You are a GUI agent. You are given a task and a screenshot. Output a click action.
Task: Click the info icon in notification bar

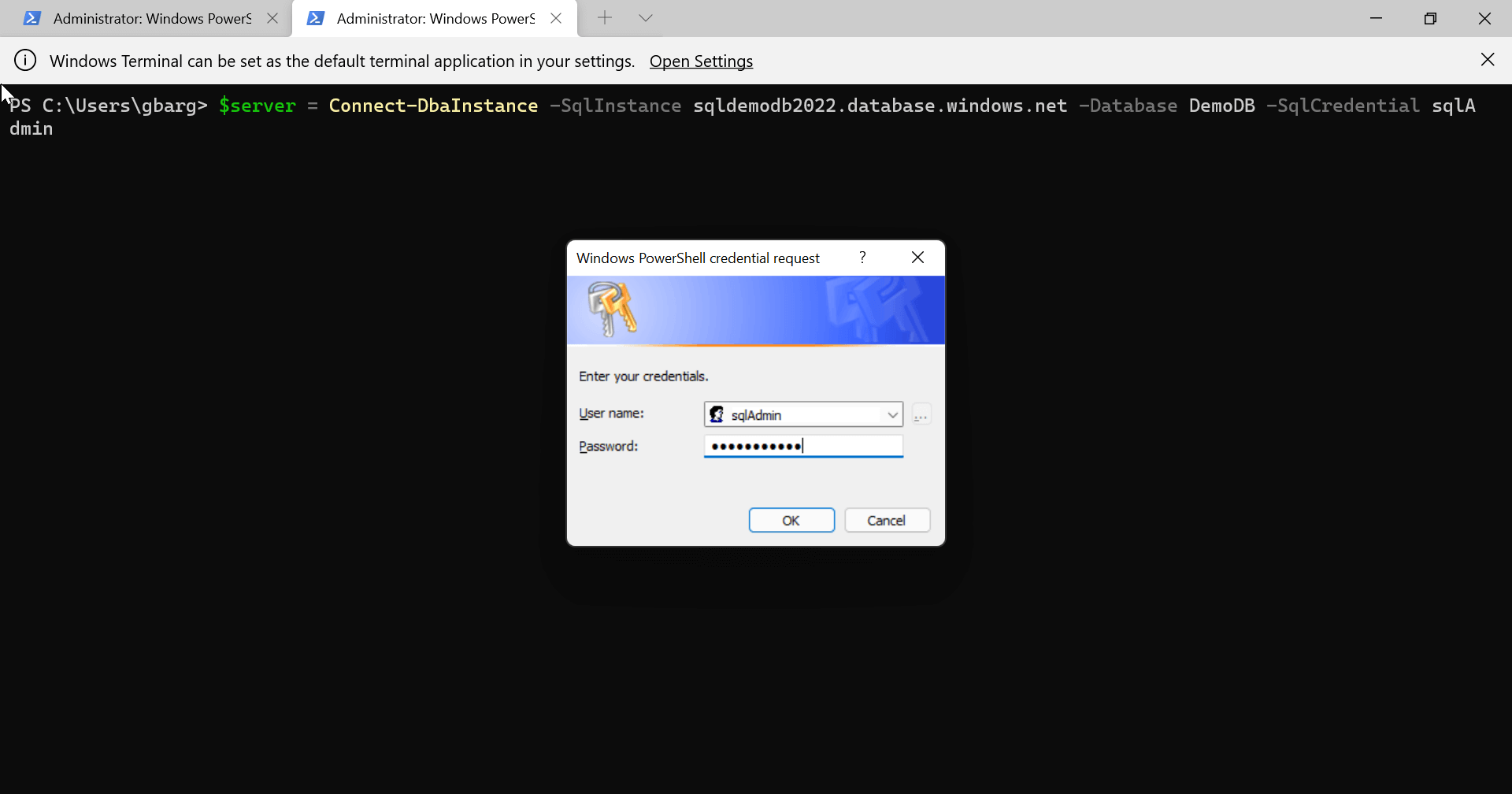25,61
